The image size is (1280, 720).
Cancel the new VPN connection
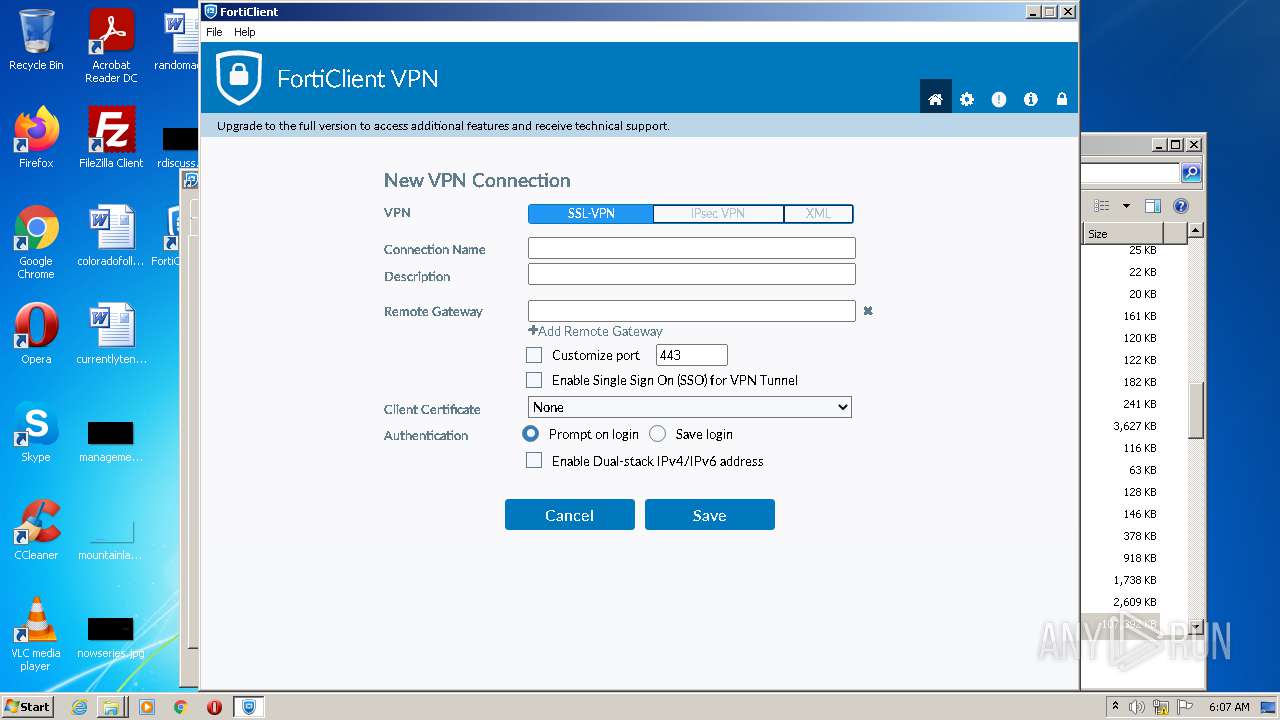[x=570, y=515]
